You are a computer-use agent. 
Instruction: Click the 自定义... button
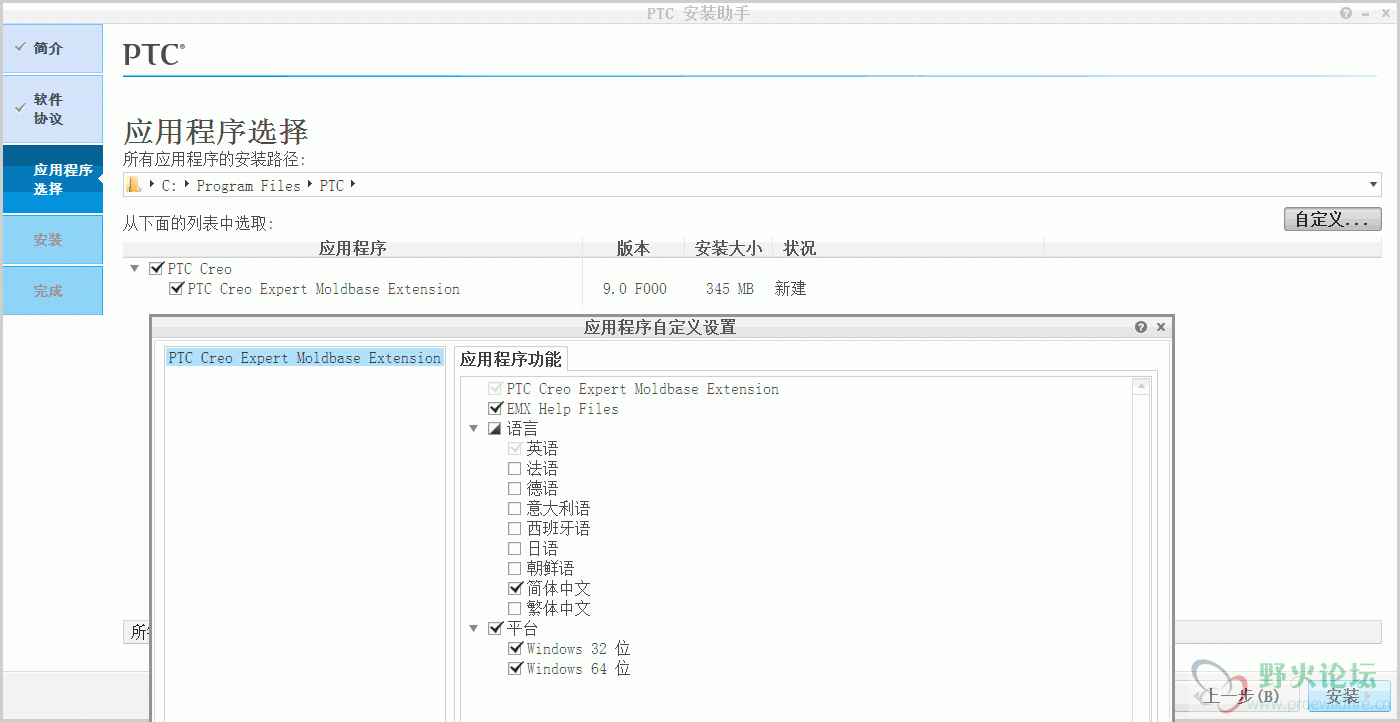coord(1332,219)
